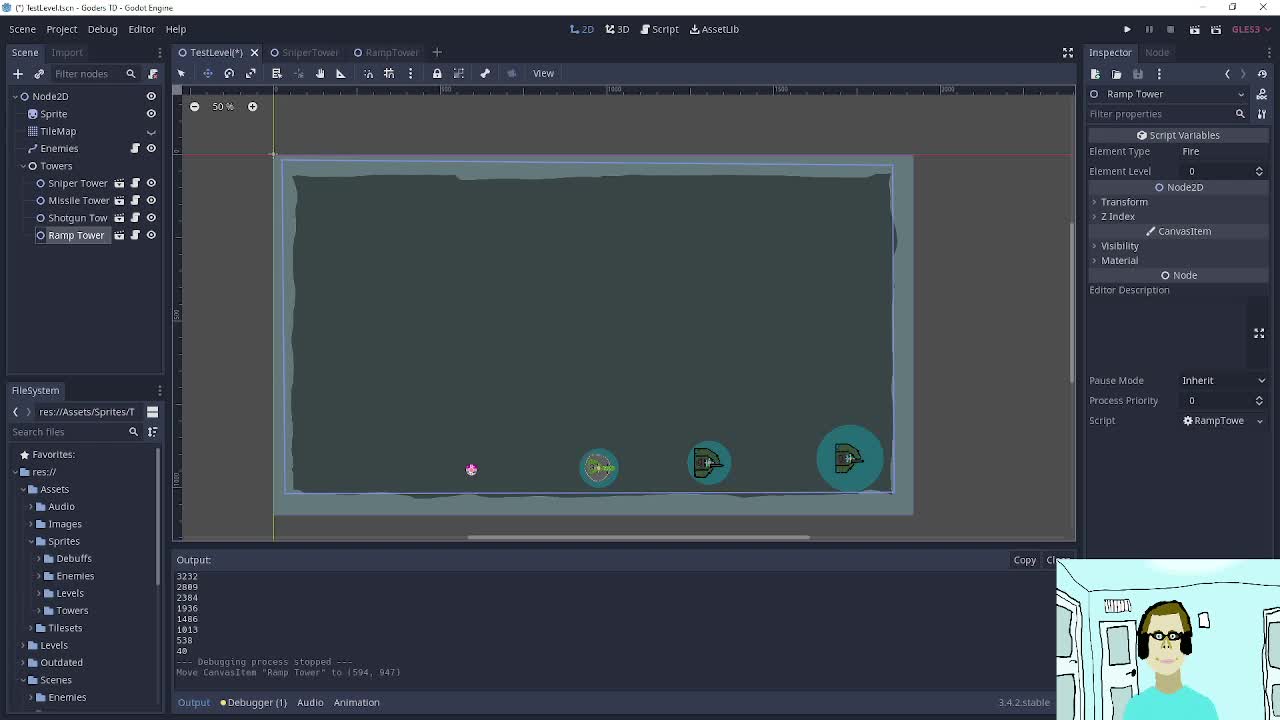This screenshot has width=1280, height=720.
Task: Switch to 2D workspace
Action: pyautogui.click(x=581, y=29)
